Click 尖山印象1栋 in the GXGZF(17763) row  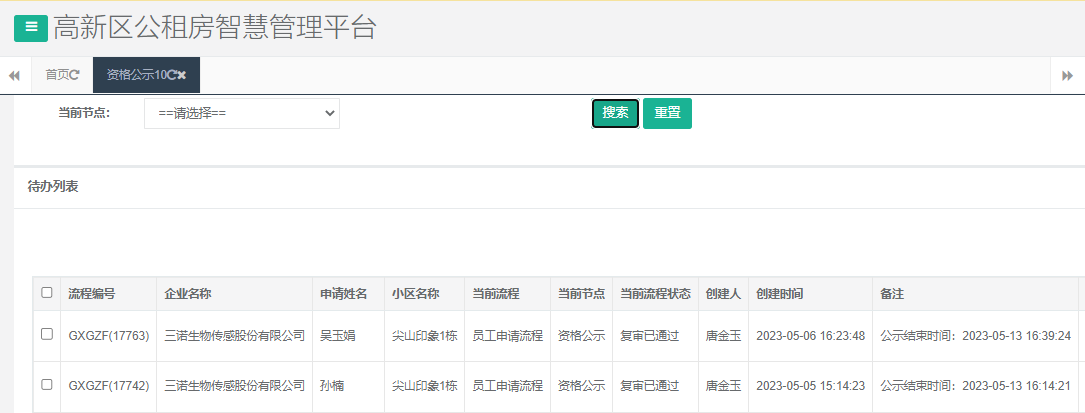(425, 336)
